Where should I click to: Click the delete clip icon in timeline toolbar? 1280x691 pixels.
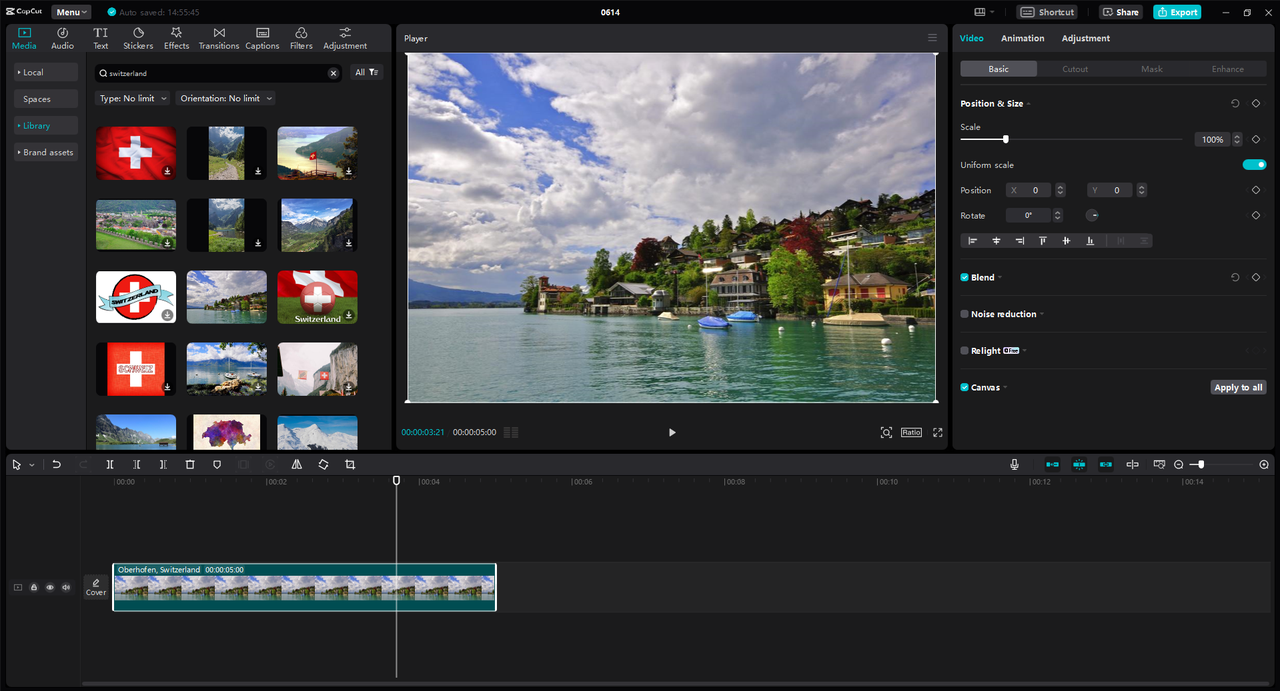(x=190, y=465)
